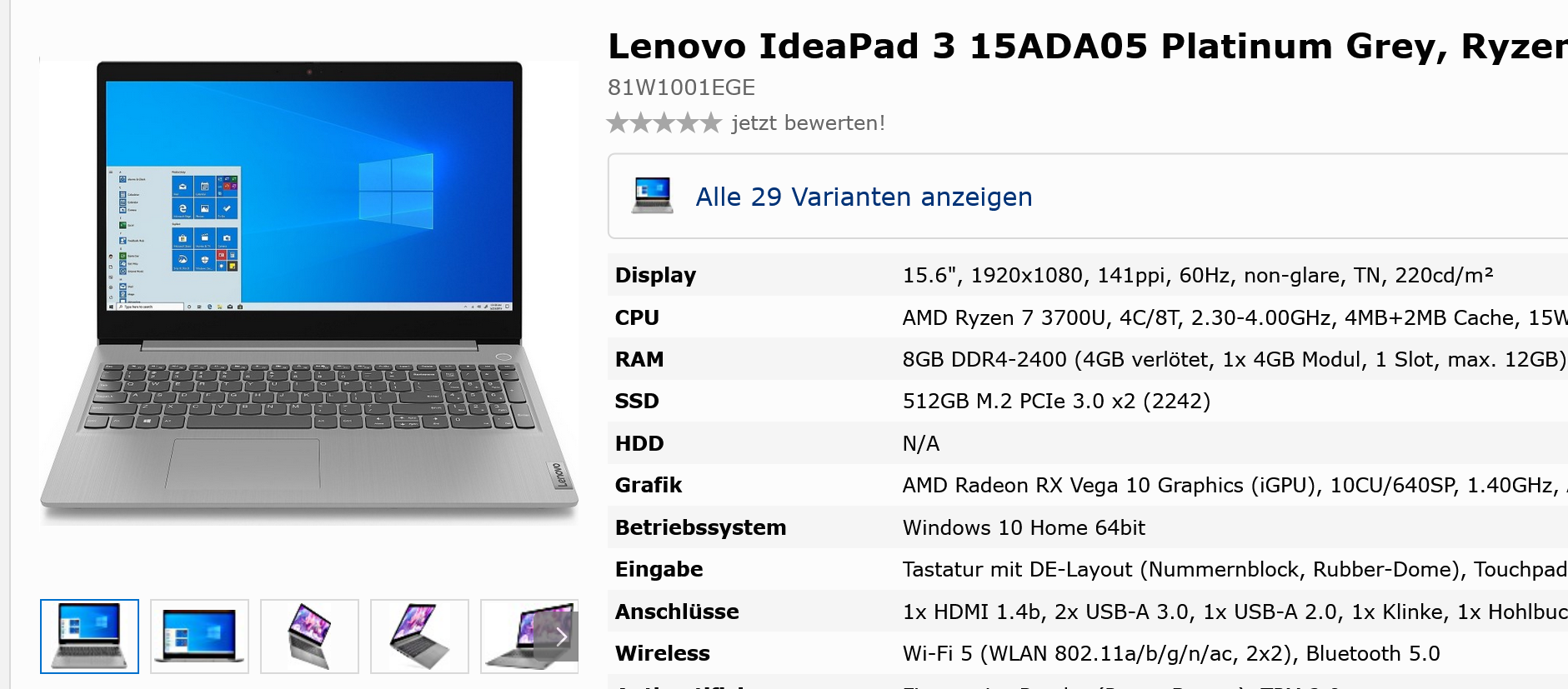This screenshot has height=689, width=1568.
Task: Click the fourth rating star
Action: point(688,123)
